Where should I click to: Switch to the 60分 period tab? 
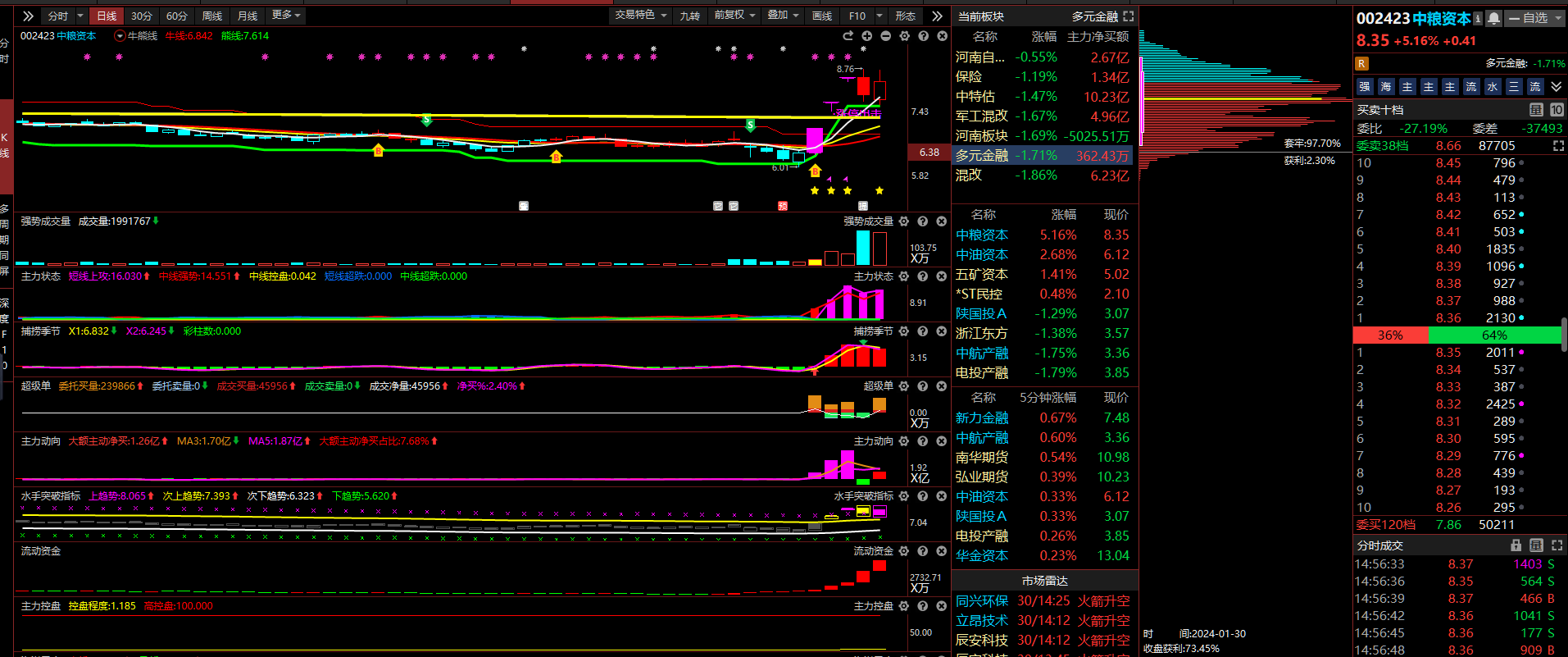[177, 16]
